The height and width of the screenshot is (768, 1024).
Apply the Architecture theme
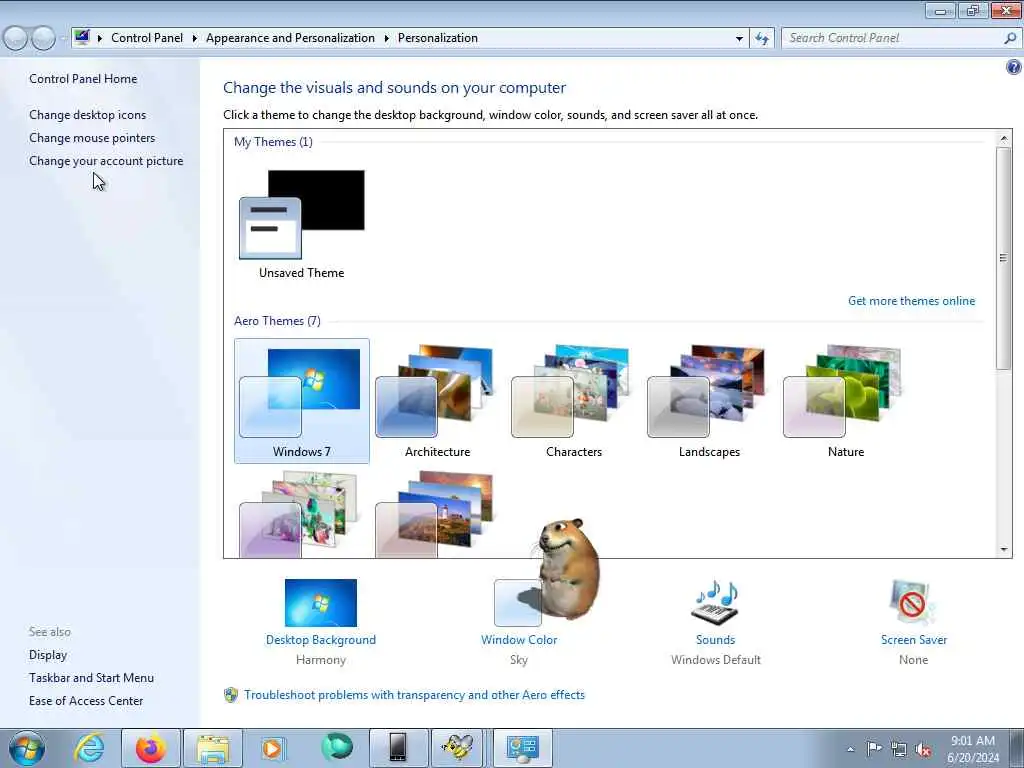click(x=437, y=401)
